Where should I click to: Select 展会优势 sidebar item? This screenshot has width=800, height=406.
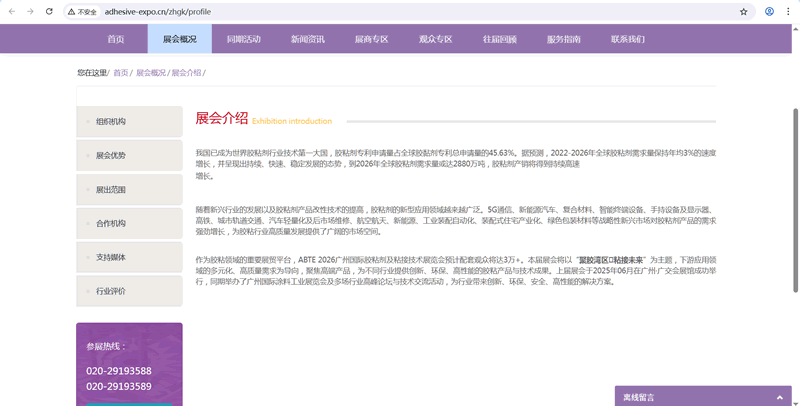(x=110, y=156)
